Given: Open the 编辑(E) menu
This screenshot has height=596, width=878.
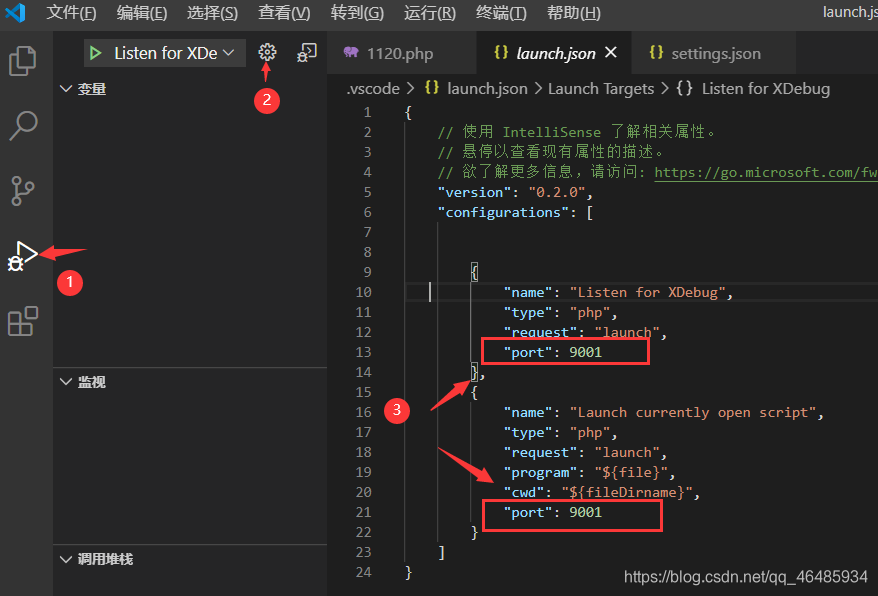Looking at the screenshot, I should pyautogui.click(x=142, y=12).
